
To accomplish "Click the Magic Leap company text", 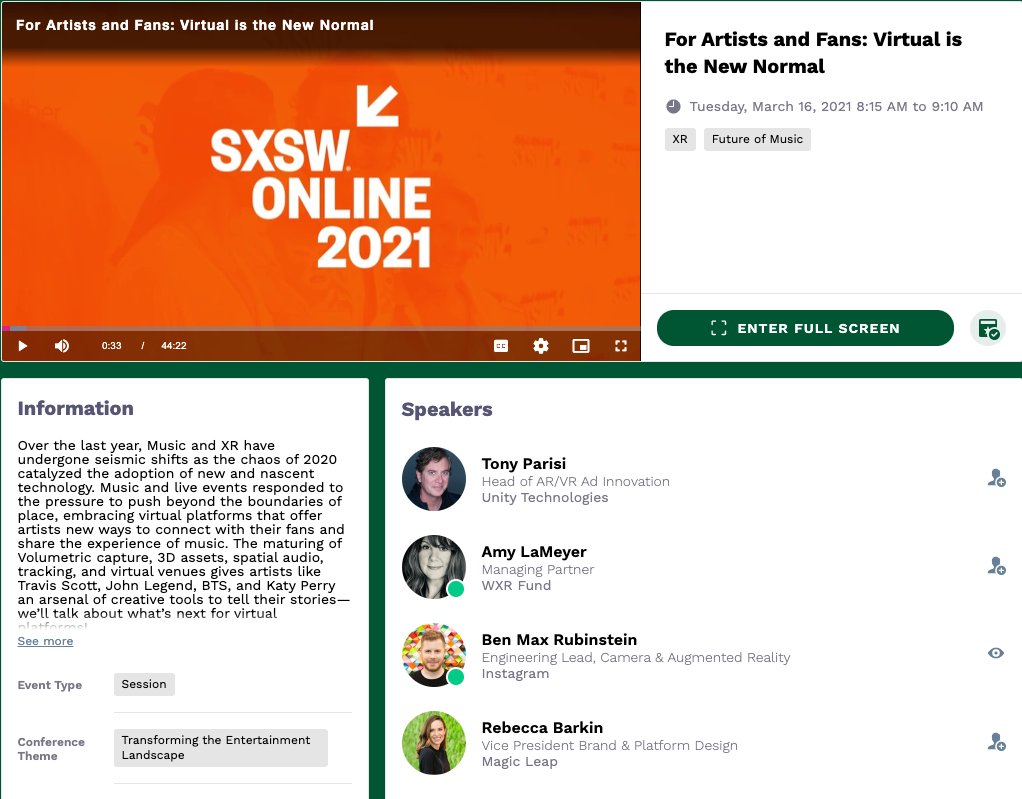I will (x=519, y=762).
